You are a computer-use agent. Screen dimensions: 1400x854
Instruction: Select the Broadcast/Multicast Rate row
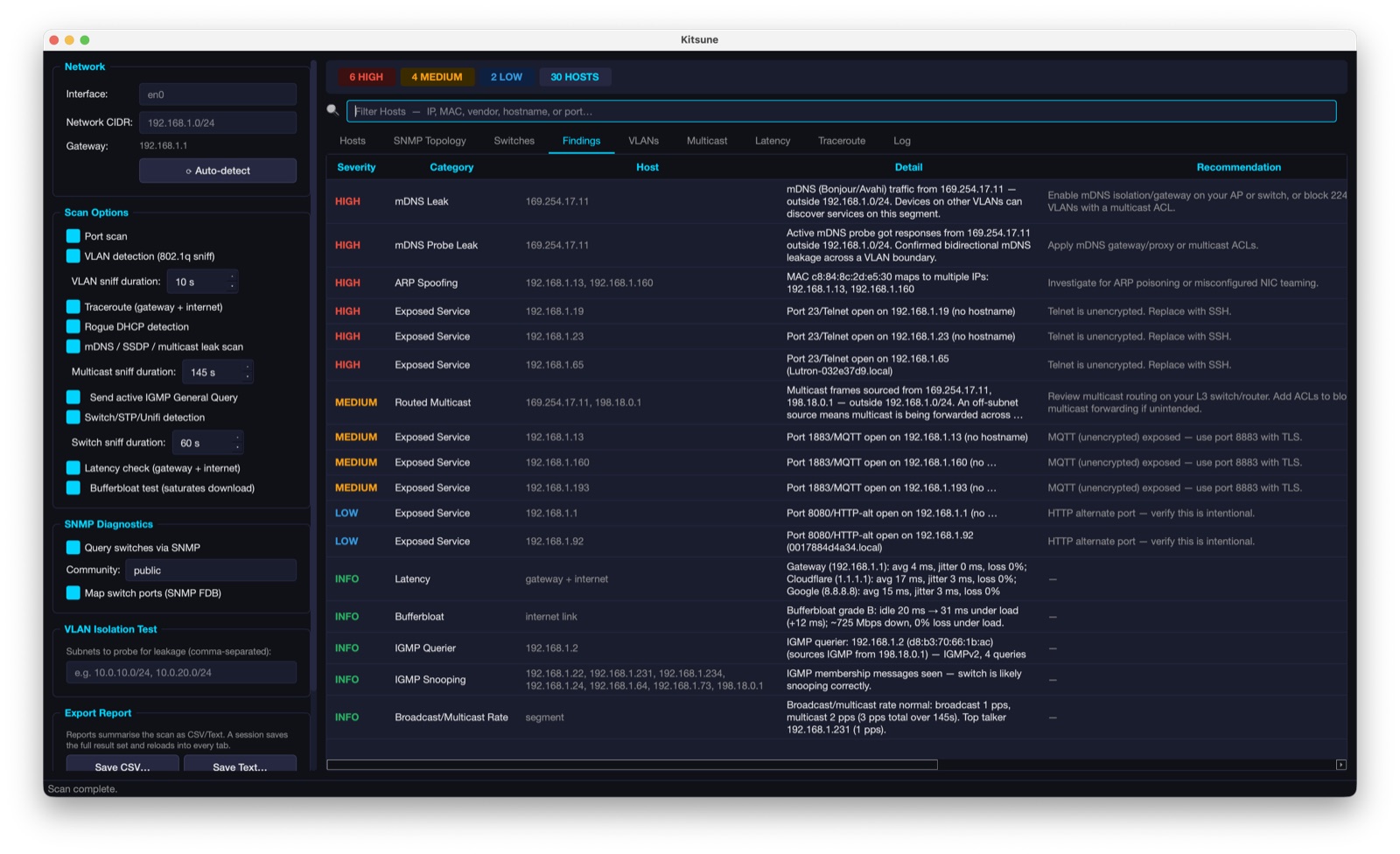tap(836, 717)
